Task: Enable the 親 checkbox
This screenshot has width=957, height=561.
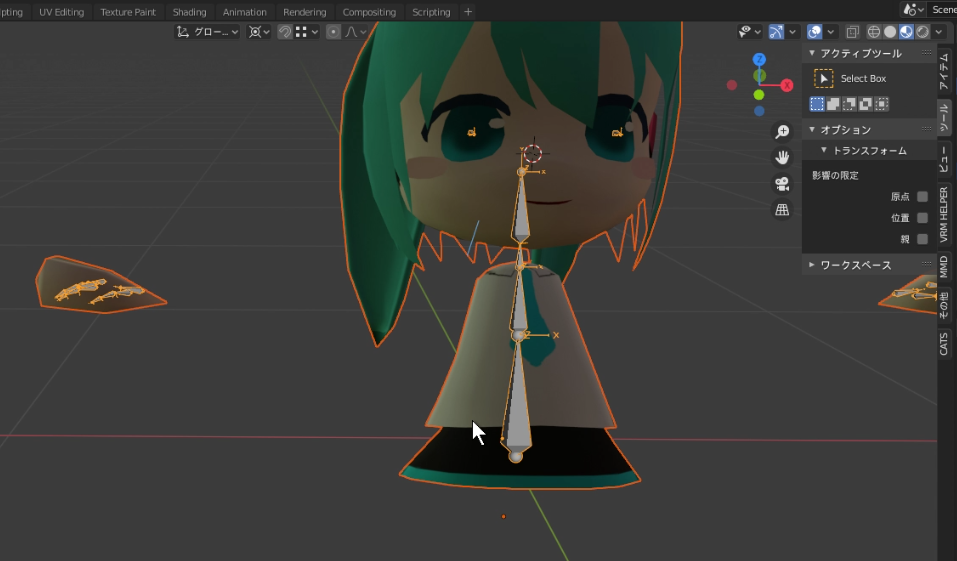Action: [922, 239]
